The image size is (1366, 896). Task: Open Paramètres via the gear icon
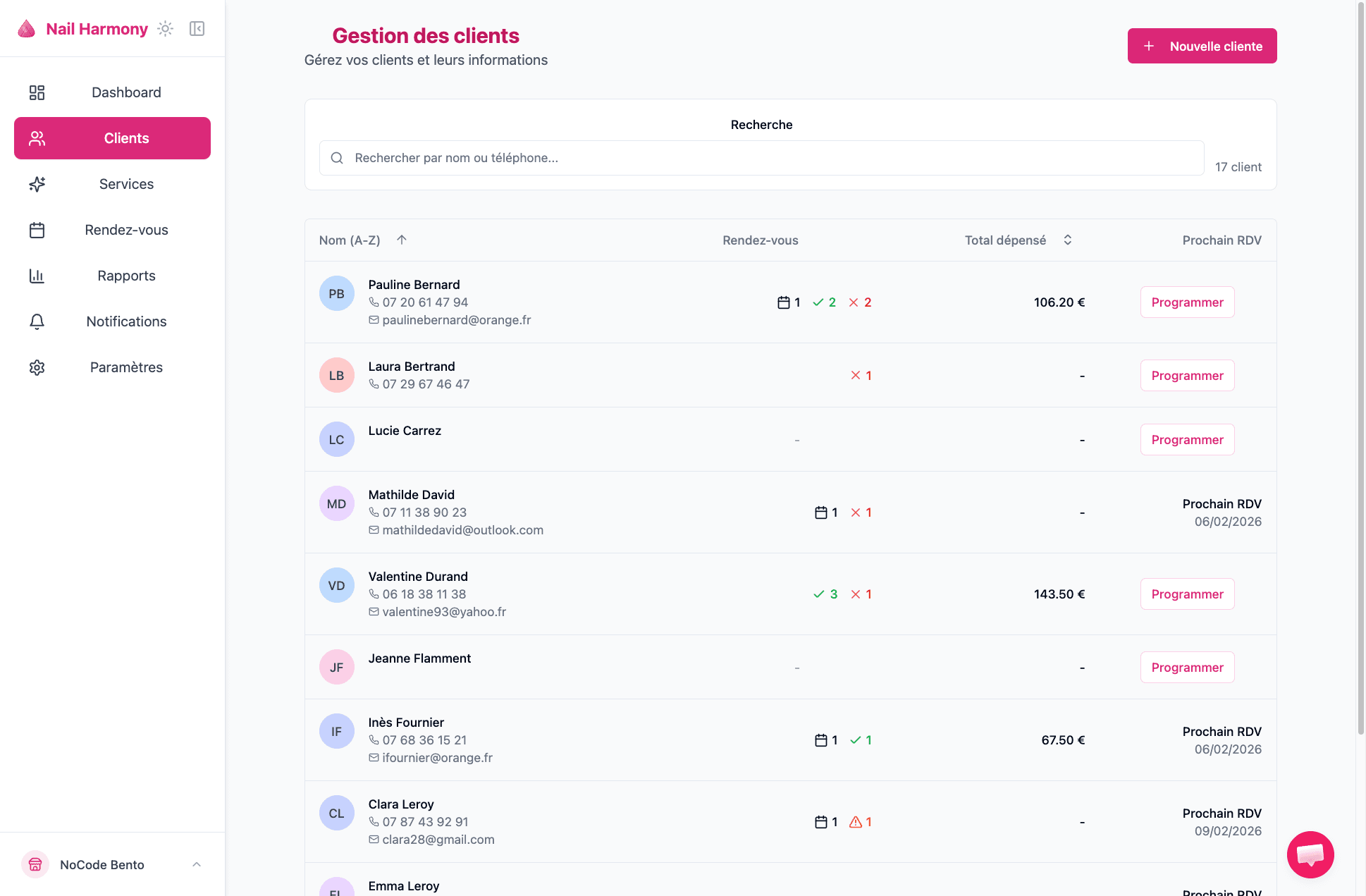37,367
